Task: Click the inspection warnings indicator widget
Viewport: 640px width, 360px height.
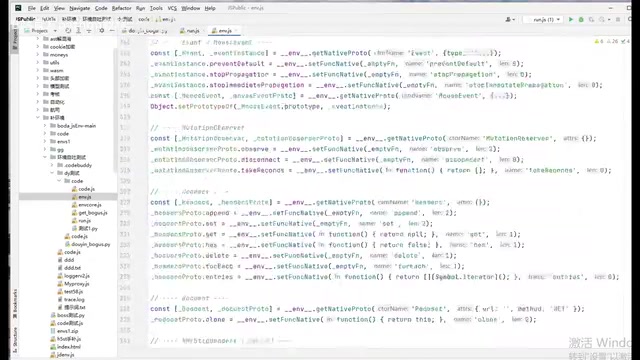Action: pos(612,42)
